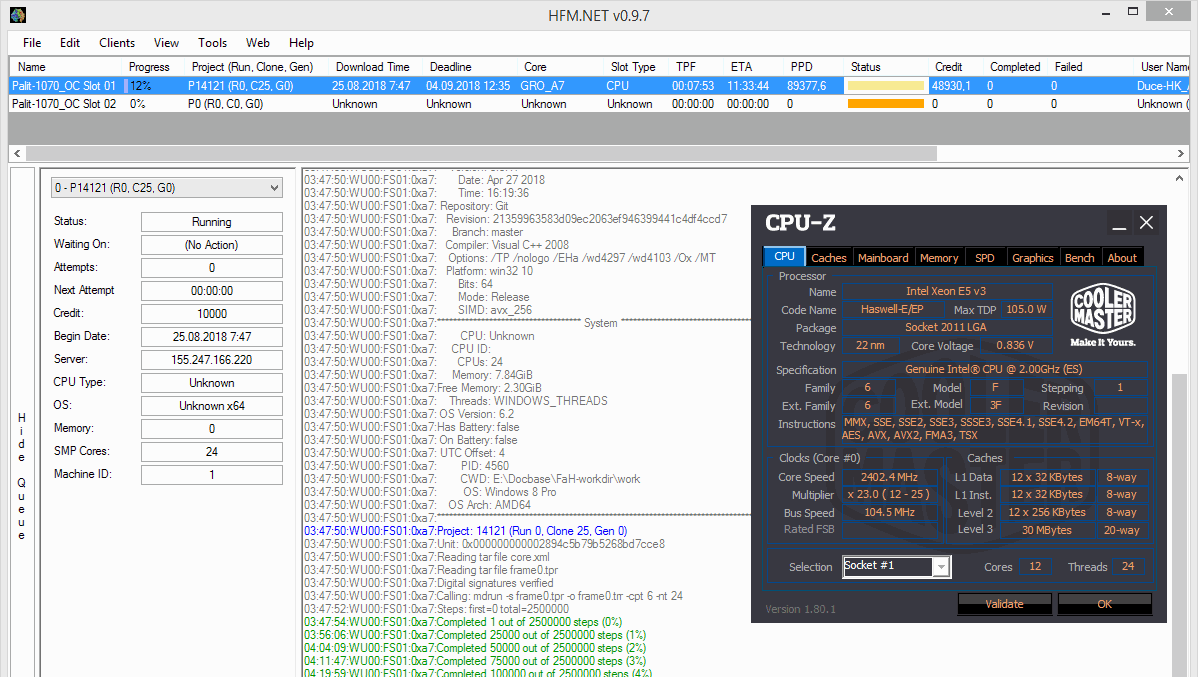Sort by the Completed column header
Image resolution: width=1198 pixels, height=677 pixels.
pos(1015,67)
